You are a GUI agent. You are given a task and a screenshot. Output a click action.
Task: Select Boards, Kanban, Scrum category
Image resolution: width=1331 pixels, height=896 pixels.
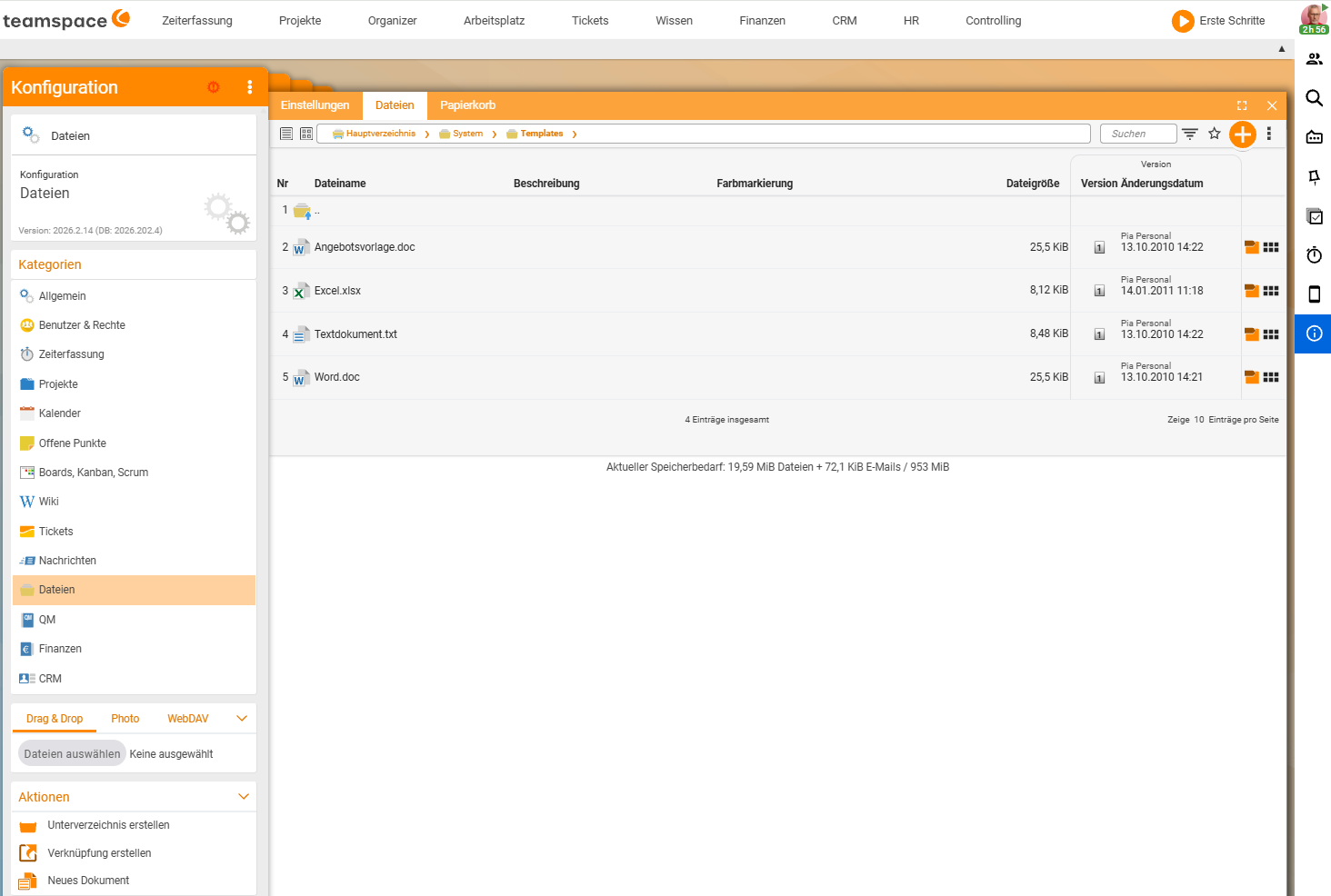click(134, 473)
